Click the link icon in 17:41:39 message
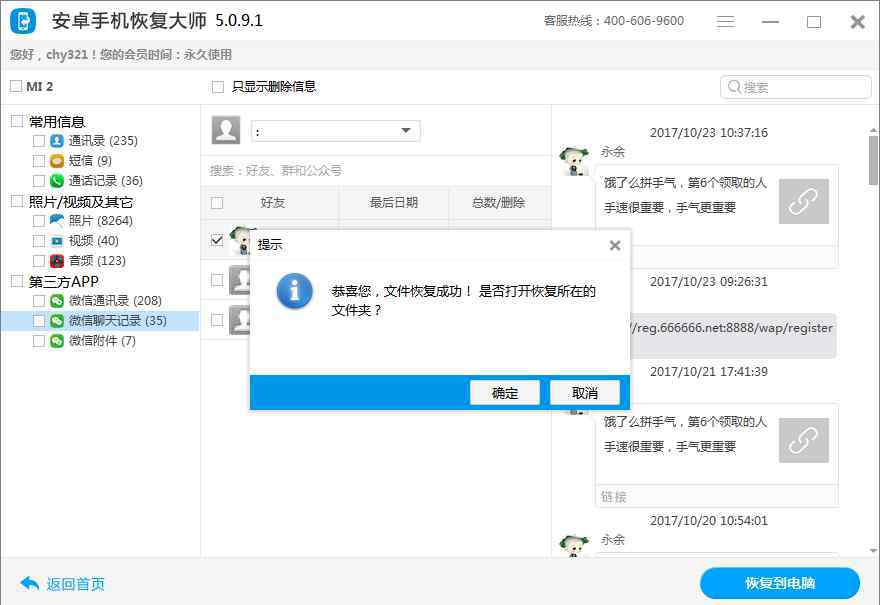This screenshot has width=880, height=605. click(804, 441)
